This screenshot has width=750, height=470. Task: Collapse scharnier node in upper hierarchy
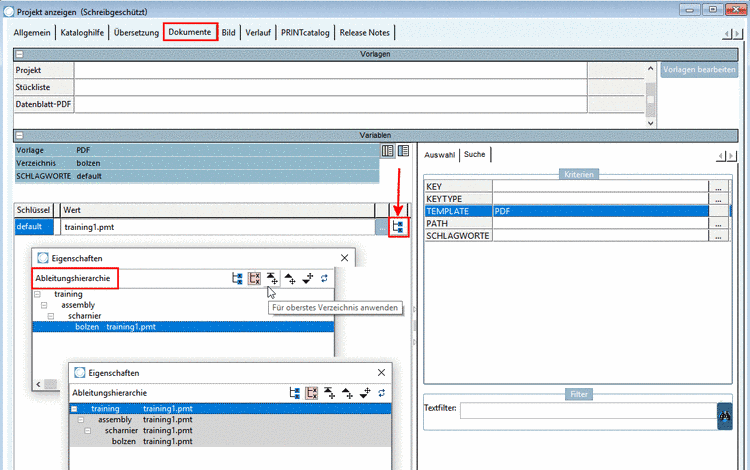pyautogui.click(x=51, y=316)
